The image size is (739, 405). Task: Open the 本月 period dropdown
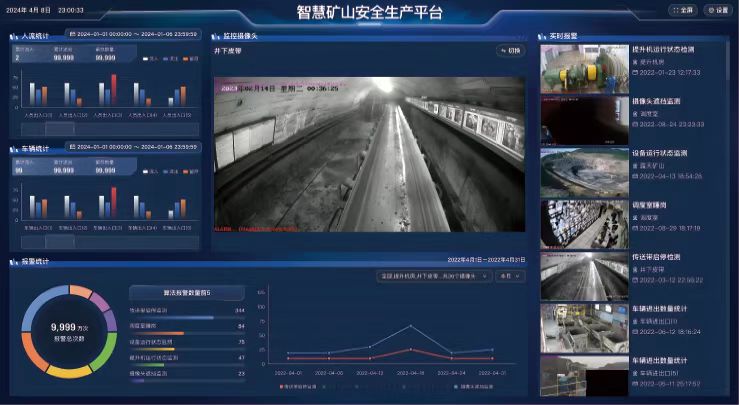[510, 276]
